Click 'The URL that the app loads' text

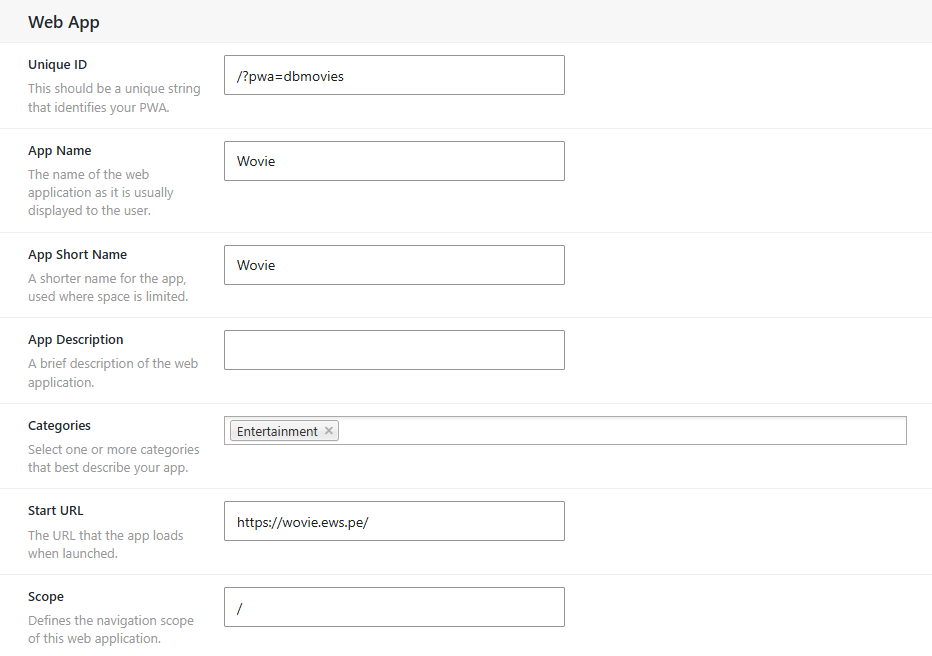[105, 535]
